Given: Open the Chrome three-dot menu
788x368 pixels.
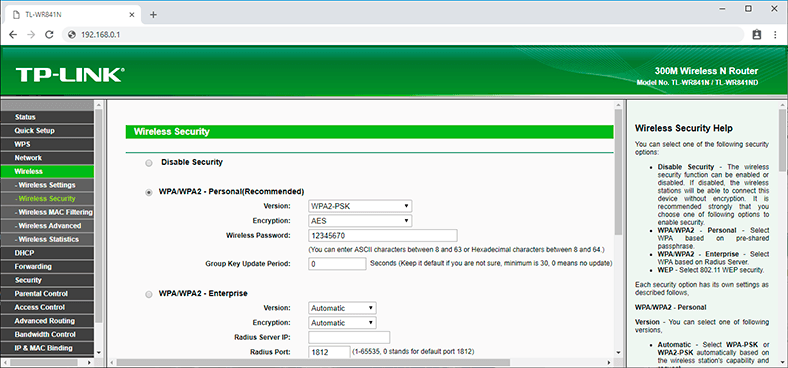Looking at the screenshot, I should 774,35.
